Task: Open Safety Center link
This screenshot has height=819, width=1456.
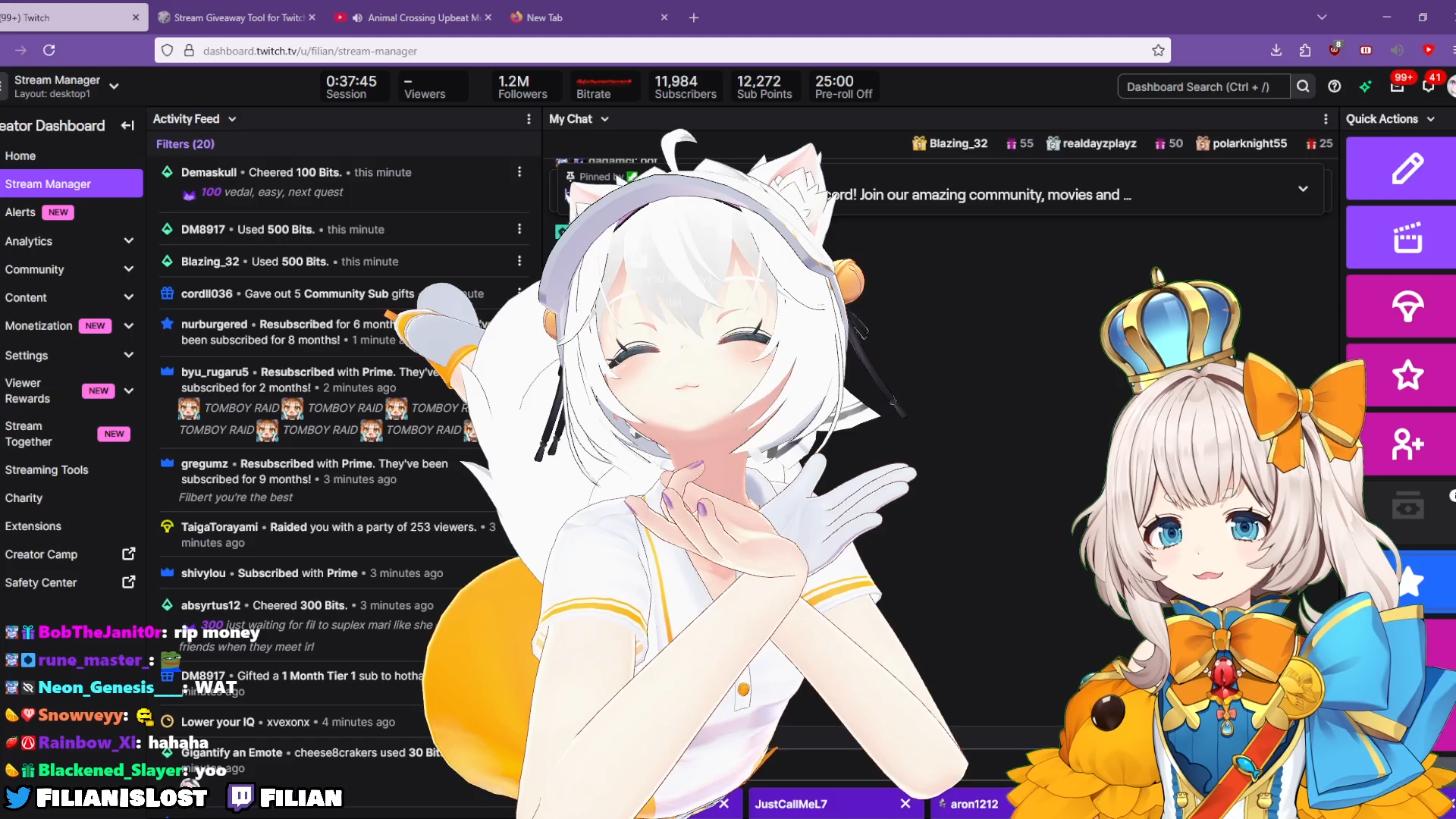Action: coord(41,582)
